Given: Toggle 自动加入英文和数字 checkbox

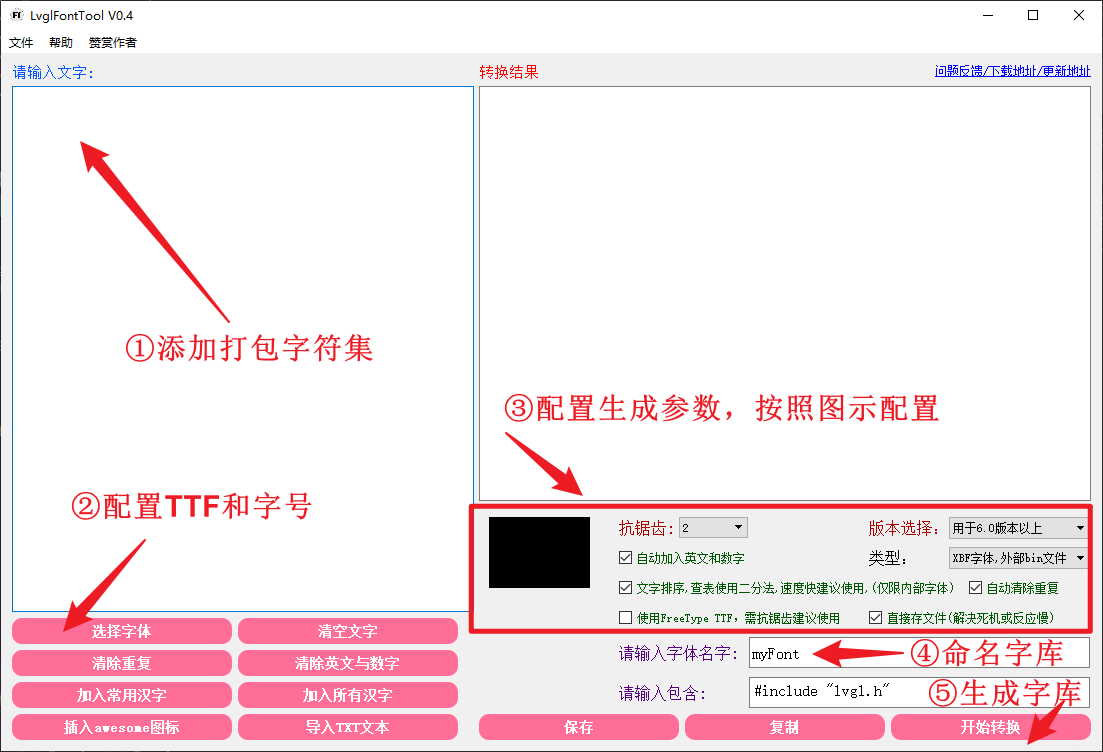Looking at the screenshot, I should pos(625,558).
